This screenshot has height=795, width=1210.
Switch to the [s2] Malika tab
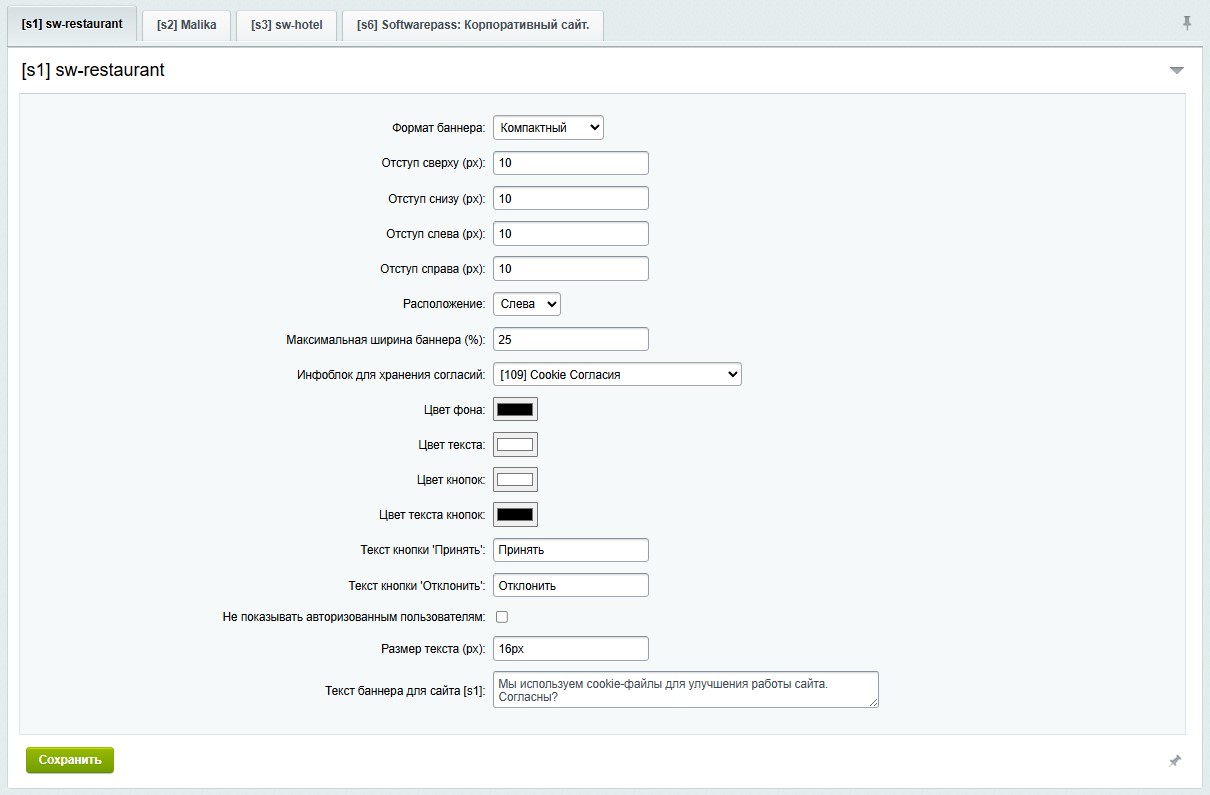tap(186, 25)
